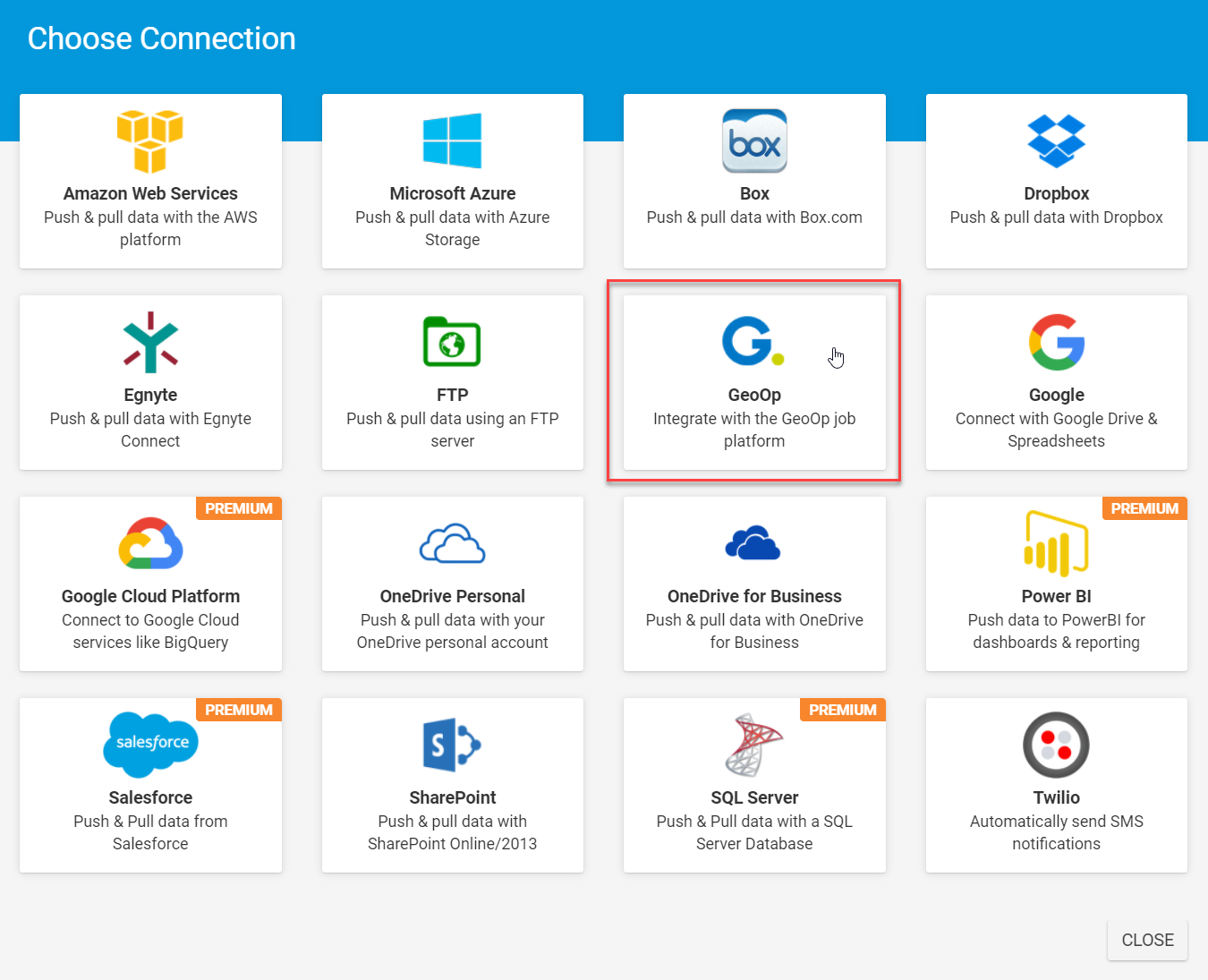Click the Box title text
This screenshot has width=1208, height=980.
point(754,193)
